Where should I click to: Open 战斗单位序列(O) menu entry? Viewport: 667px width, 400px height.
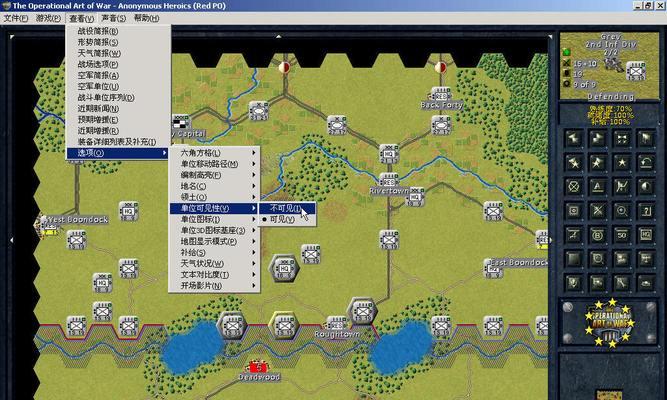[119, 97]
